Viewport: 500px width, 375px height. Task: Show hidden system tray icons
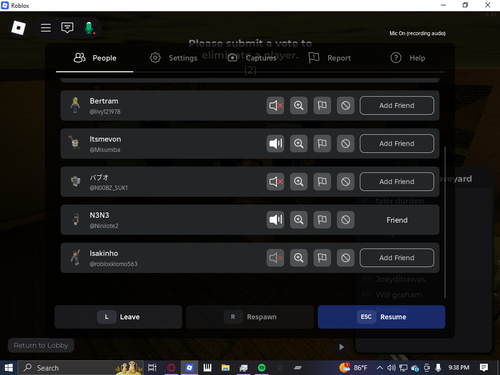coord(379,368)
